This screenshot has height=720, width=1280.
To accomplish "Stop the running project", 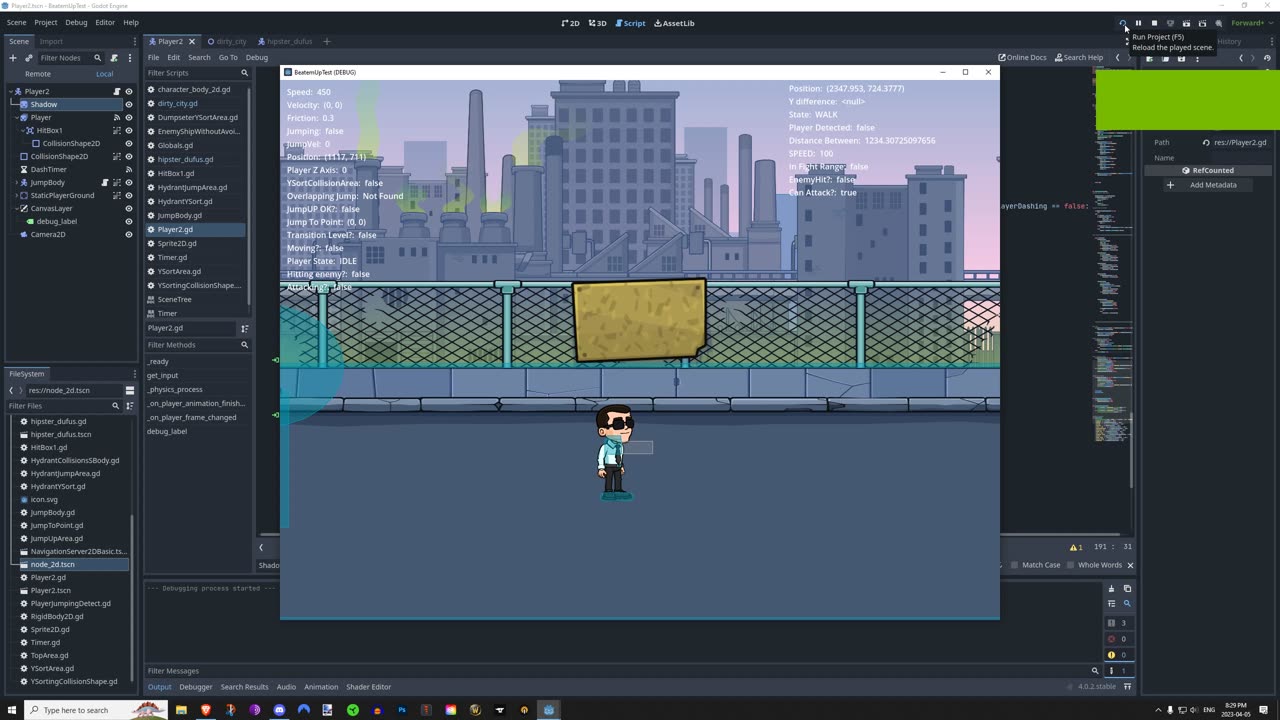I will 1154,23.
